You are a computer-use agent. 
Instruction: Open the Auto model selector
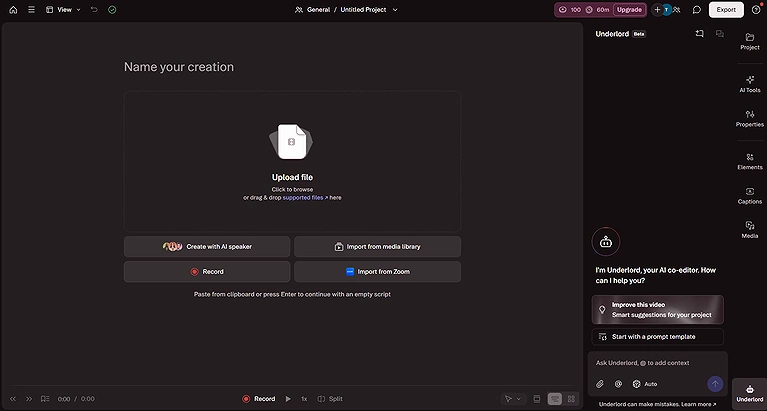pyautogui.click(x=645, y=384)
